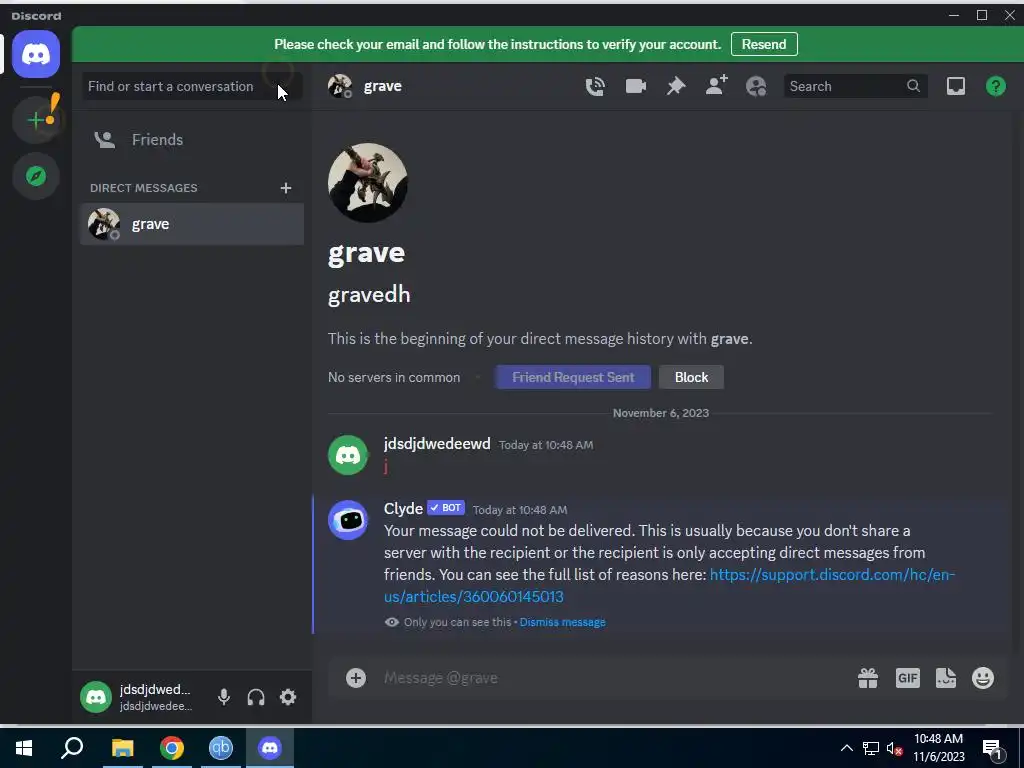Viewport: 1024px width, 768px height.
Task: Open notification center
Action: click(993, 750)
